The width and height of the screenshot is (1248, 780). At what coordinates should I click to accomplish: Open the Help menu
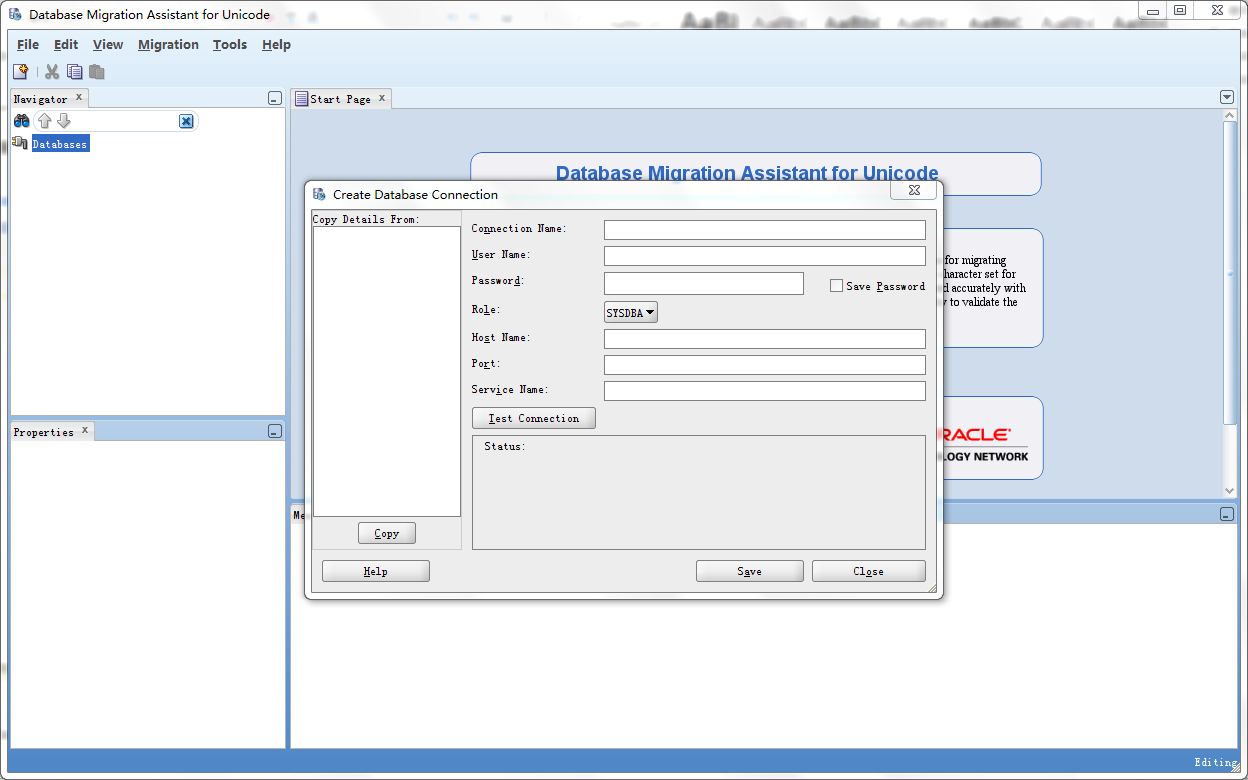tap(276, 44)
